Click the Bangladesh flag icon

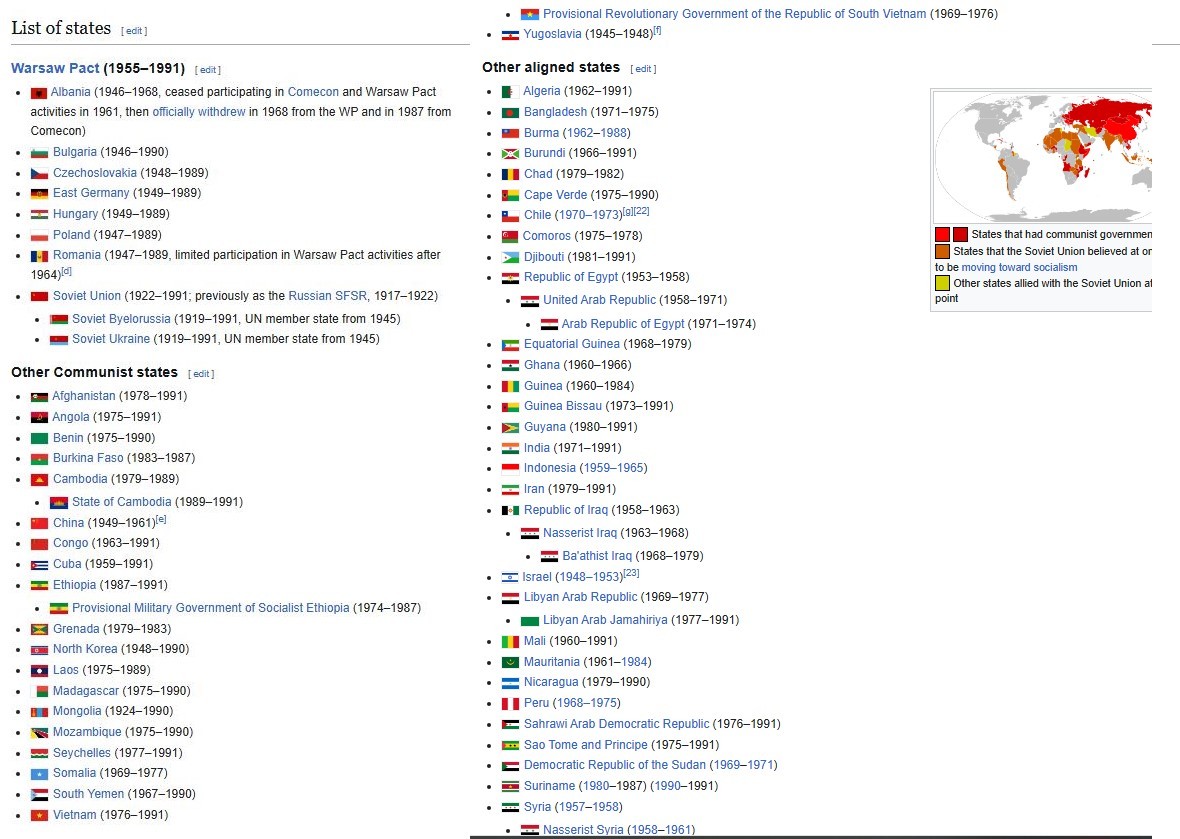510,113
